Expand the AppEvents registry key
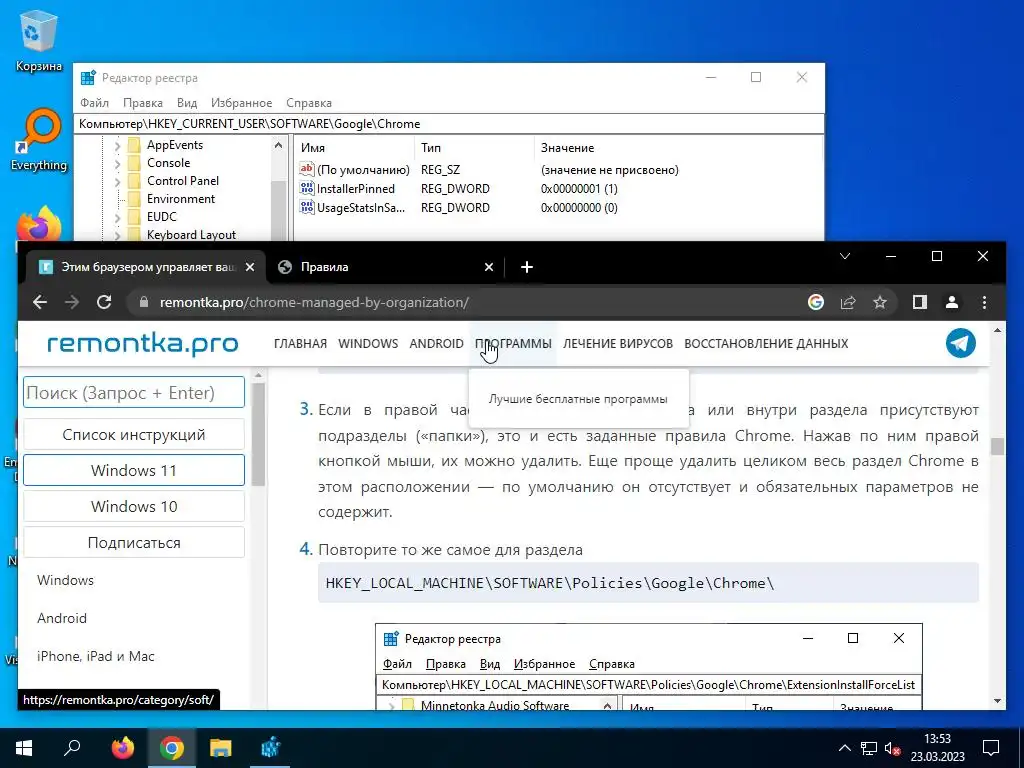Viewport: 1024px width, 768px height. pyautogui.click(x=118, y=145)
